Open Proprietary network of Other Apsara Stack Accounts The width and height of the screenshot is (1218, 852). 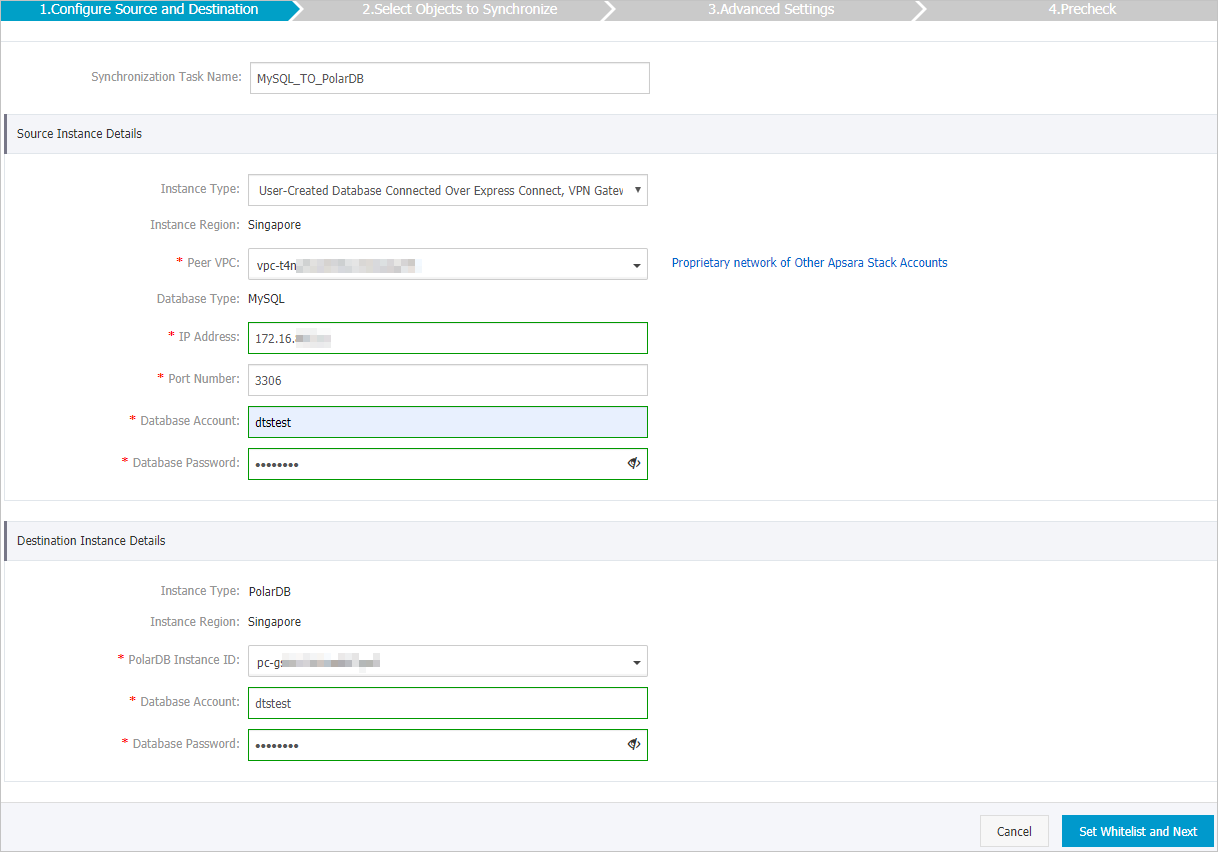coord(810,262)
